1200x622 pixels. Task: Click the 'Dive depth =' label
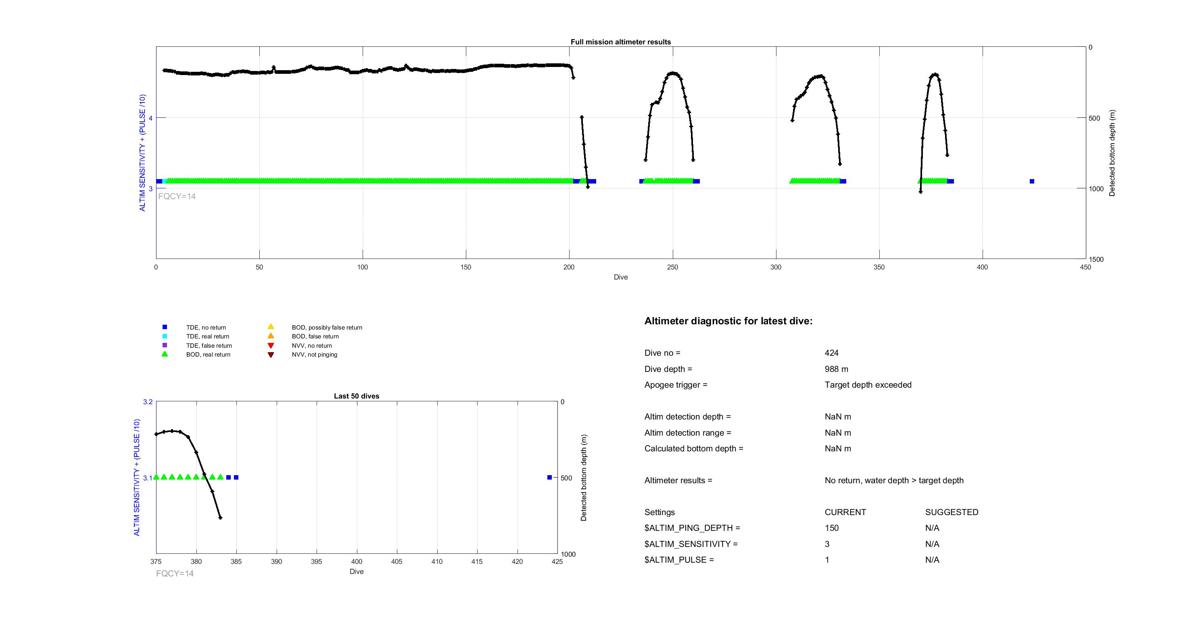668,369
